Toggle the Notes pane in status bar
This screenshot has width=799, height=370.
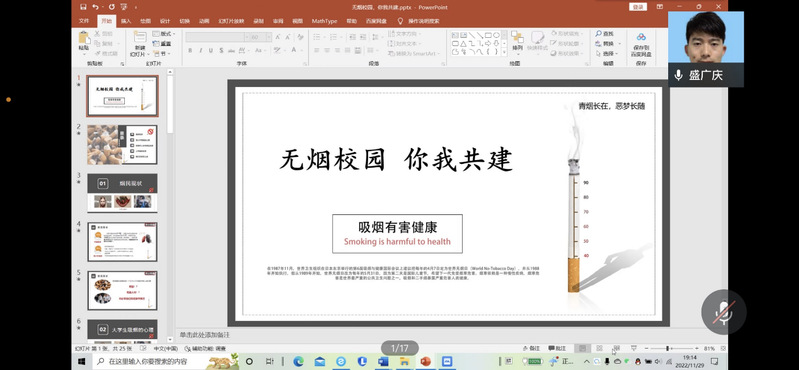point(532,348)
